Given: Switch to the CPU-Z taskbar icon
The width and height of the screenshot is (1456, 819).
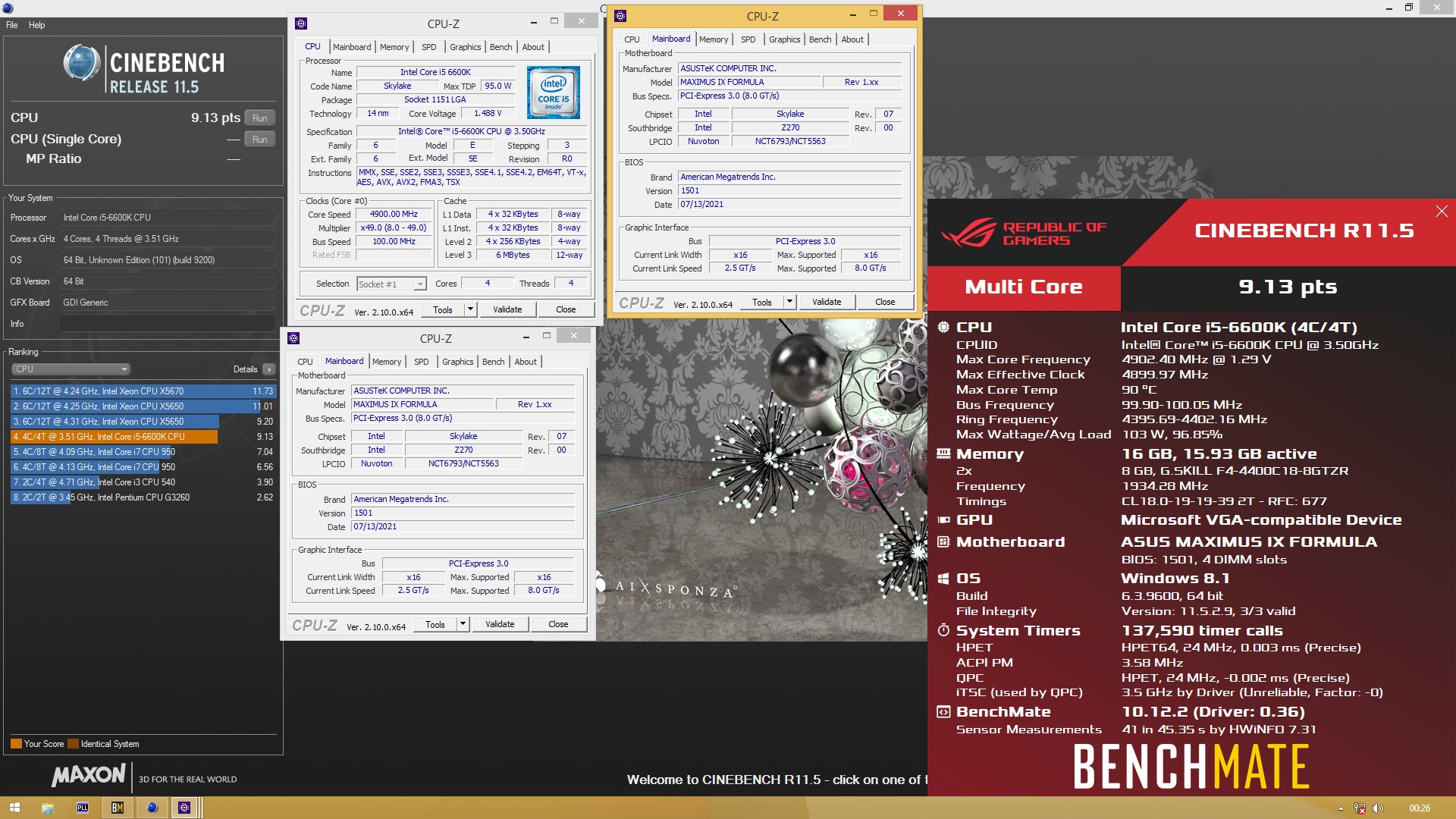Looking at the screenshot, I should point(184,808).
